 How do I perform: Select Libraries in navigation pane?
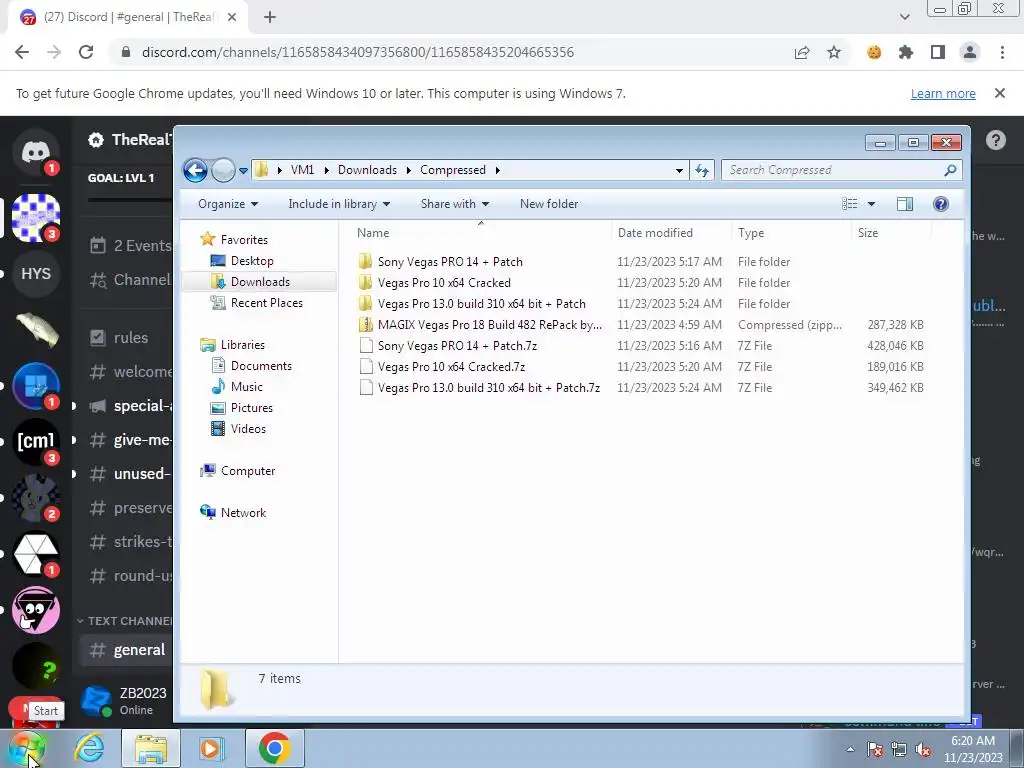(x=242, y=345)
